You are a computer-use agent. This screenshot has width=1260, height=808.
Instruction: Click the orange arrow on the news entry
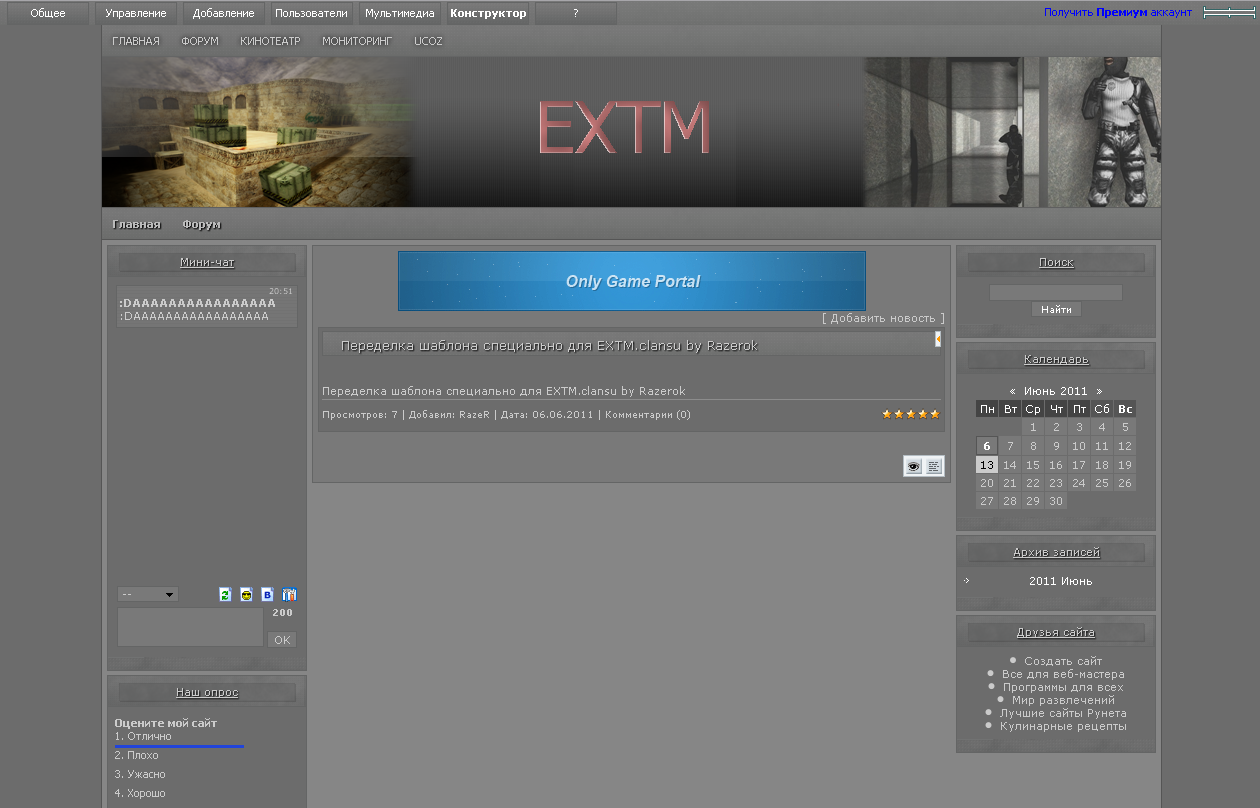[x=938, y=339]
